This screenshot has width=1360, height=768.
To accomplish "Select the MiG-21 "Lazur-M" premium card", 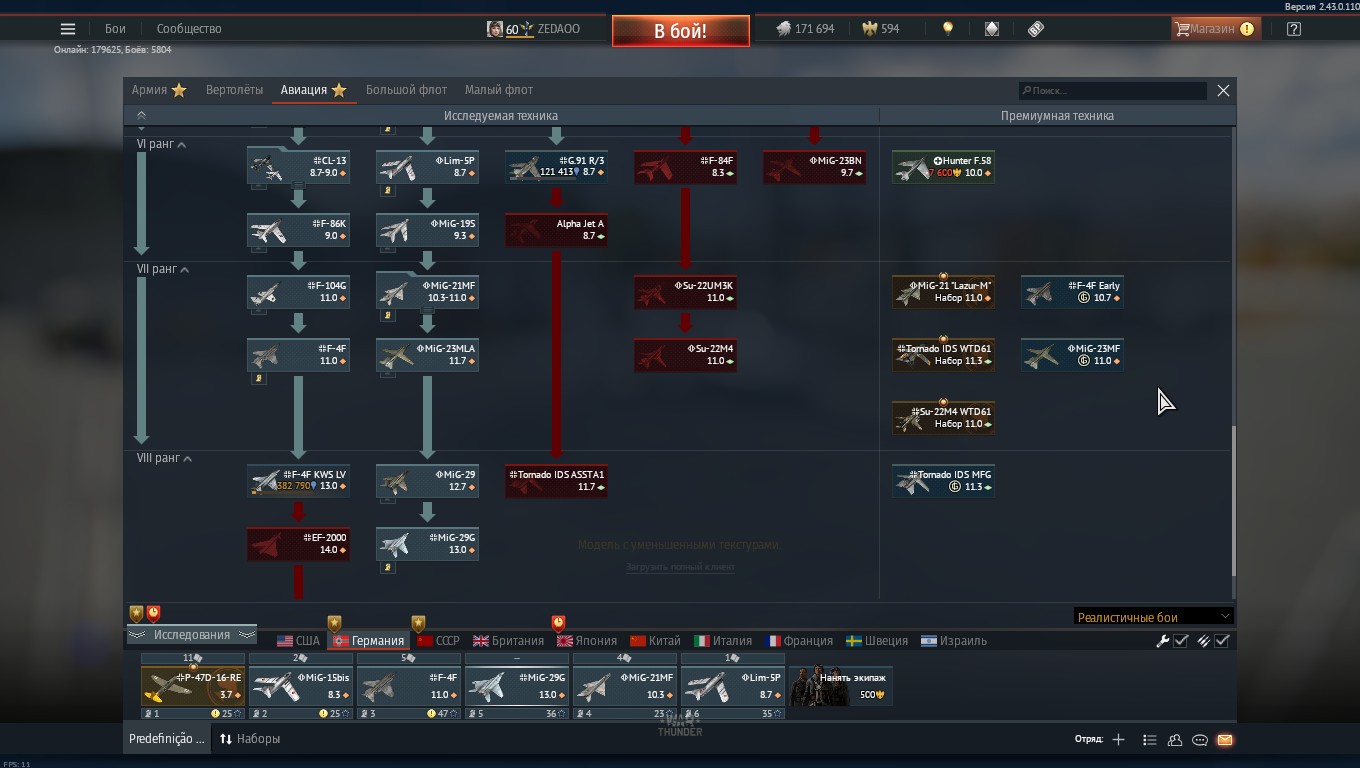I will pos(943,292).
